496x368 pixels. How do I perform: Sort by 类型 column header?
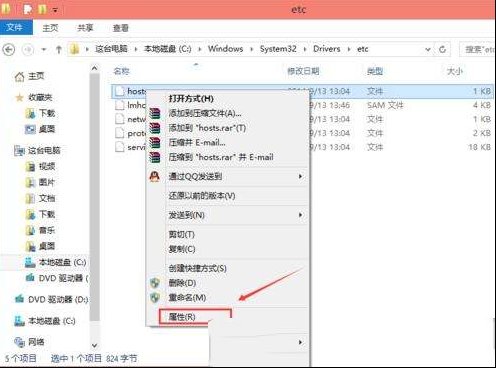pyautogui.click(x=375, y=71)
